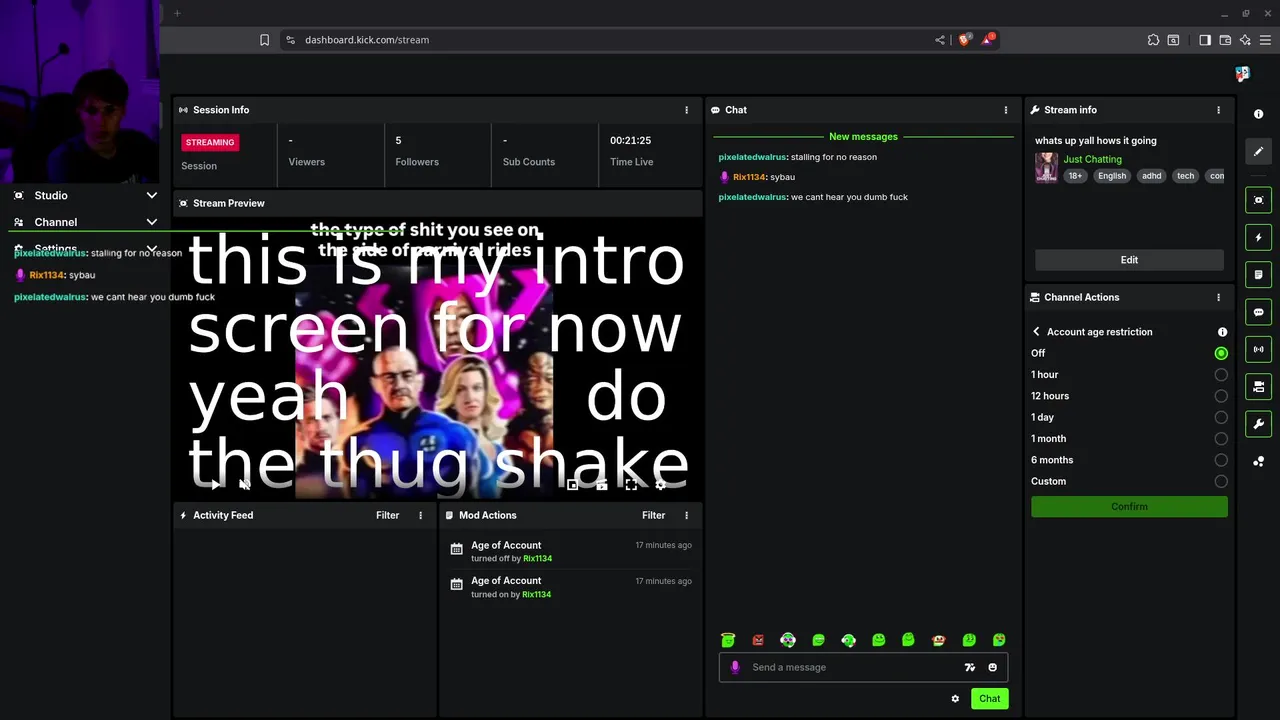Toggle the wrench tools widget sidebar icon
The image size is (1280, 720).
click(1259, 424)
